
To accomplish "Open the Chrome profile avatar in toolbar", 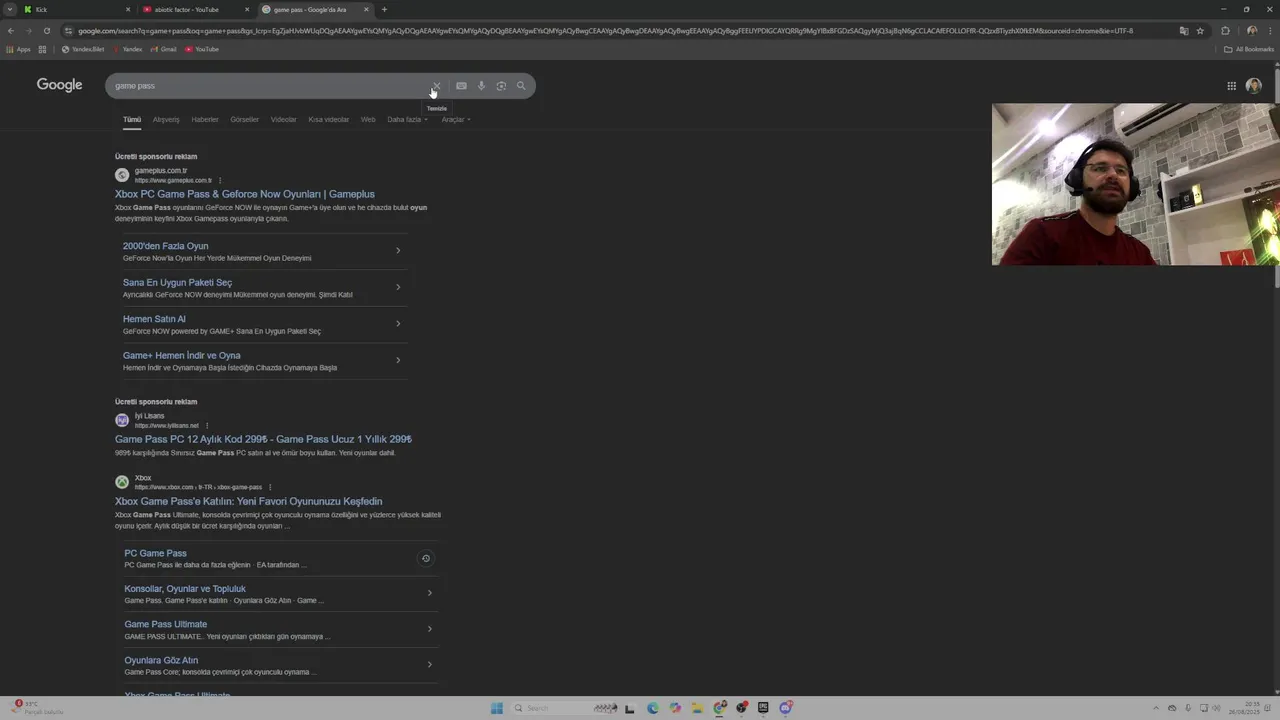I will click(1252, 31).
